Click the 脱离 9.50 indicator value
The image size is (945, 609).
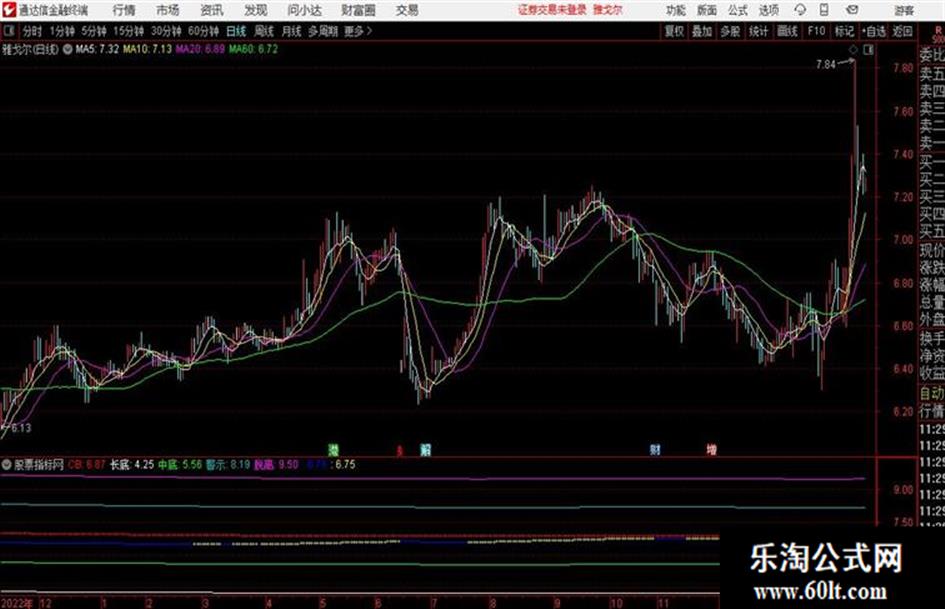tap(276, 465)
